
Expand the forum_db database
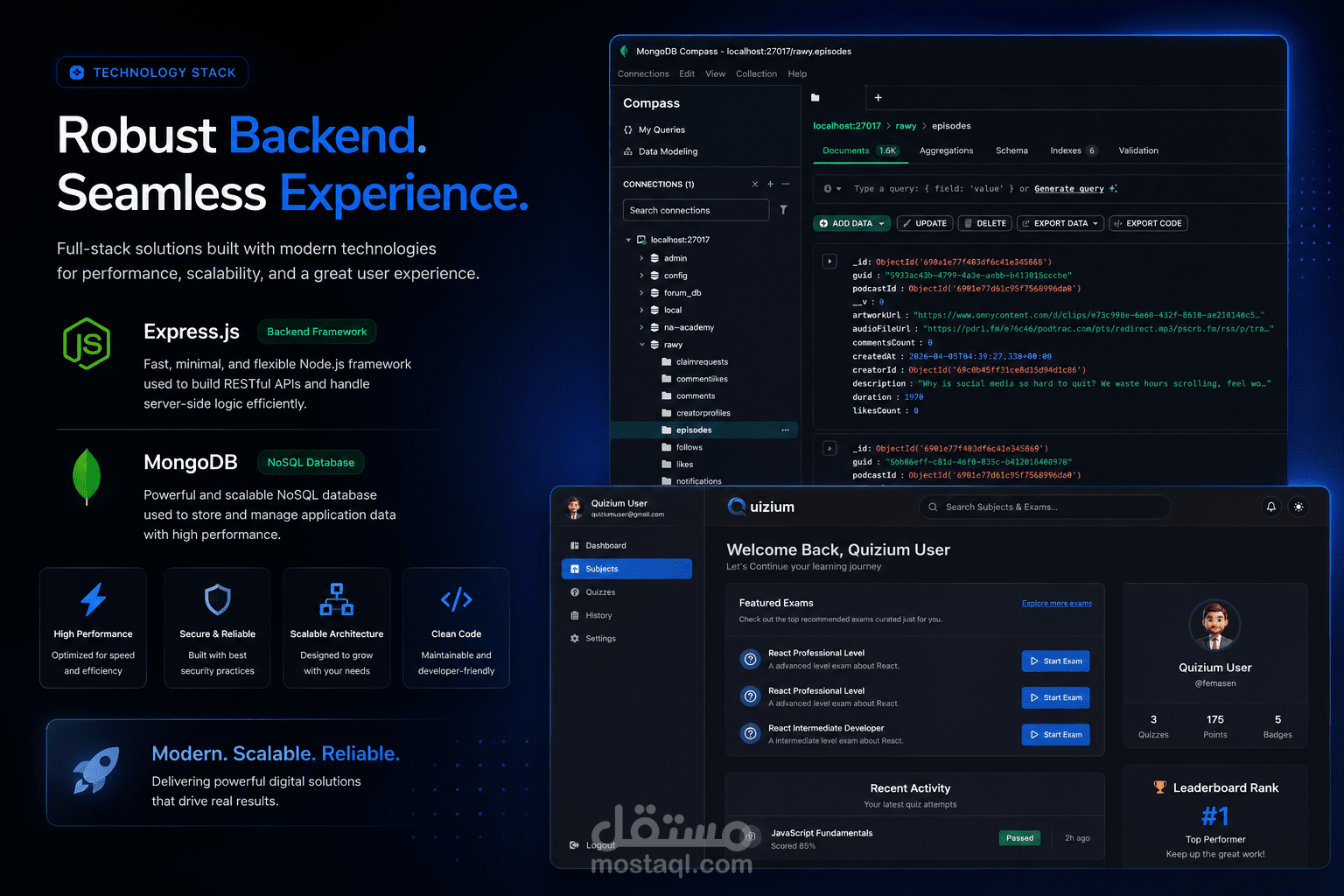(x=641, y=293)
